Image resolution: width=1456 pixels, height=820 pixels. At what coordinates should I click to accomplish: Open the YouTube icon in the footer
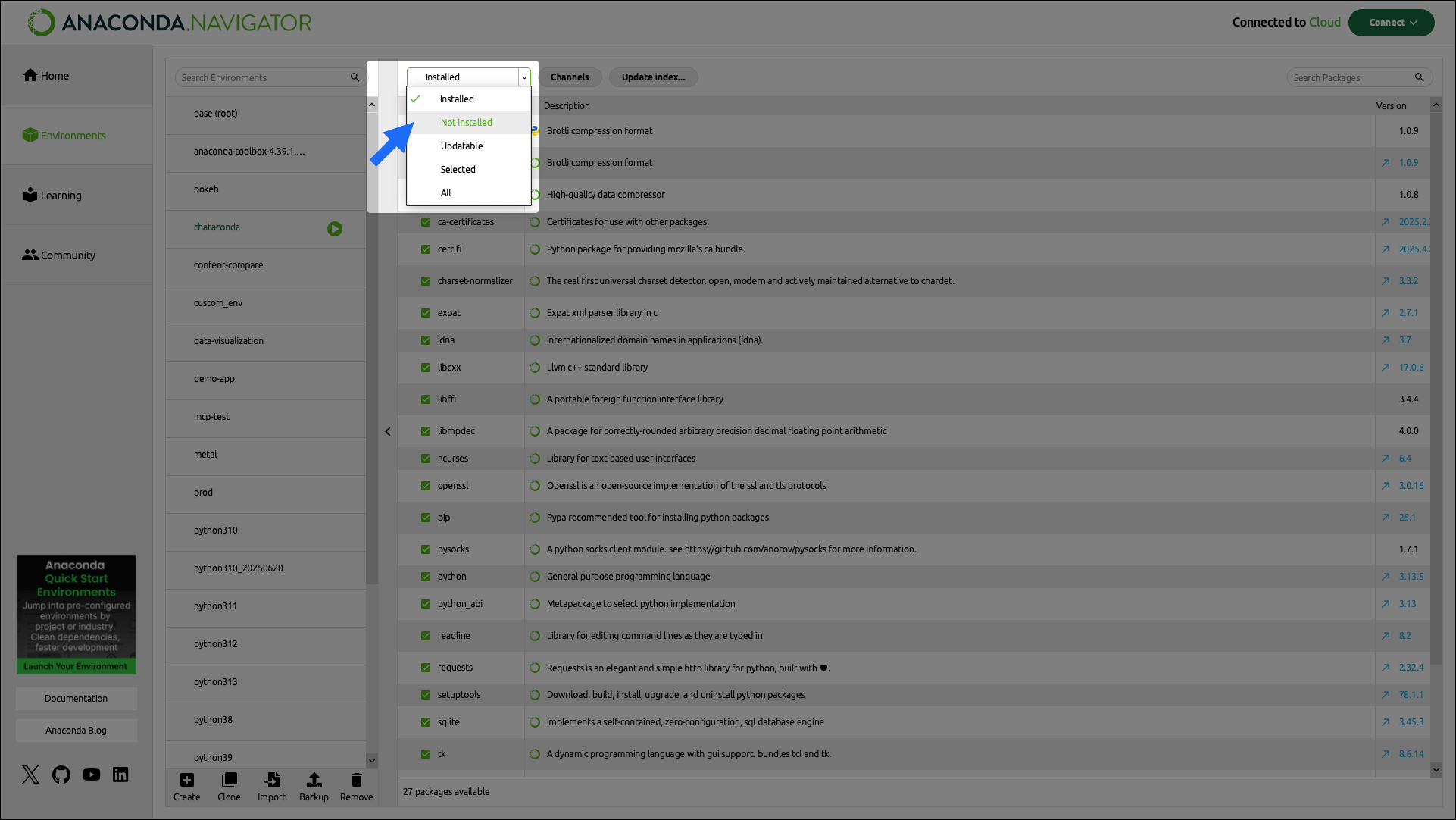coord(91,774)
